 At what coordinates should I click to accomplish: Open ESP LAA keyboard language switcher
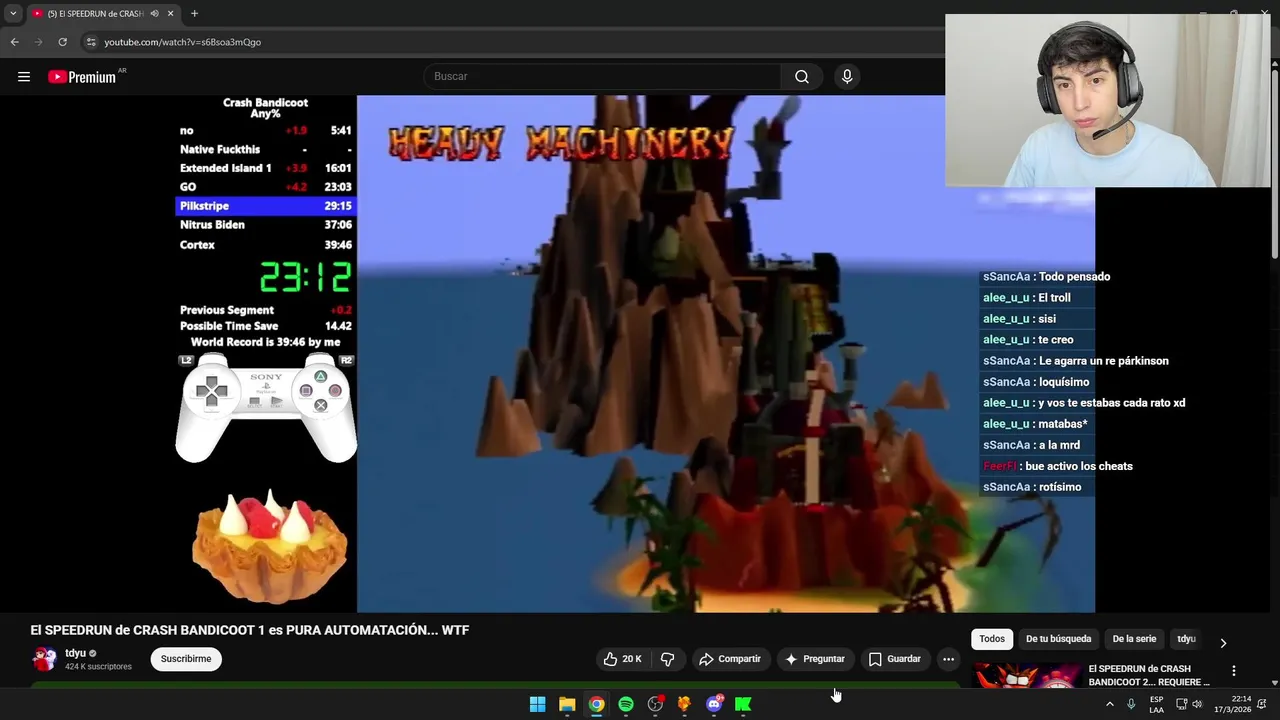[x=1156, y=704]
